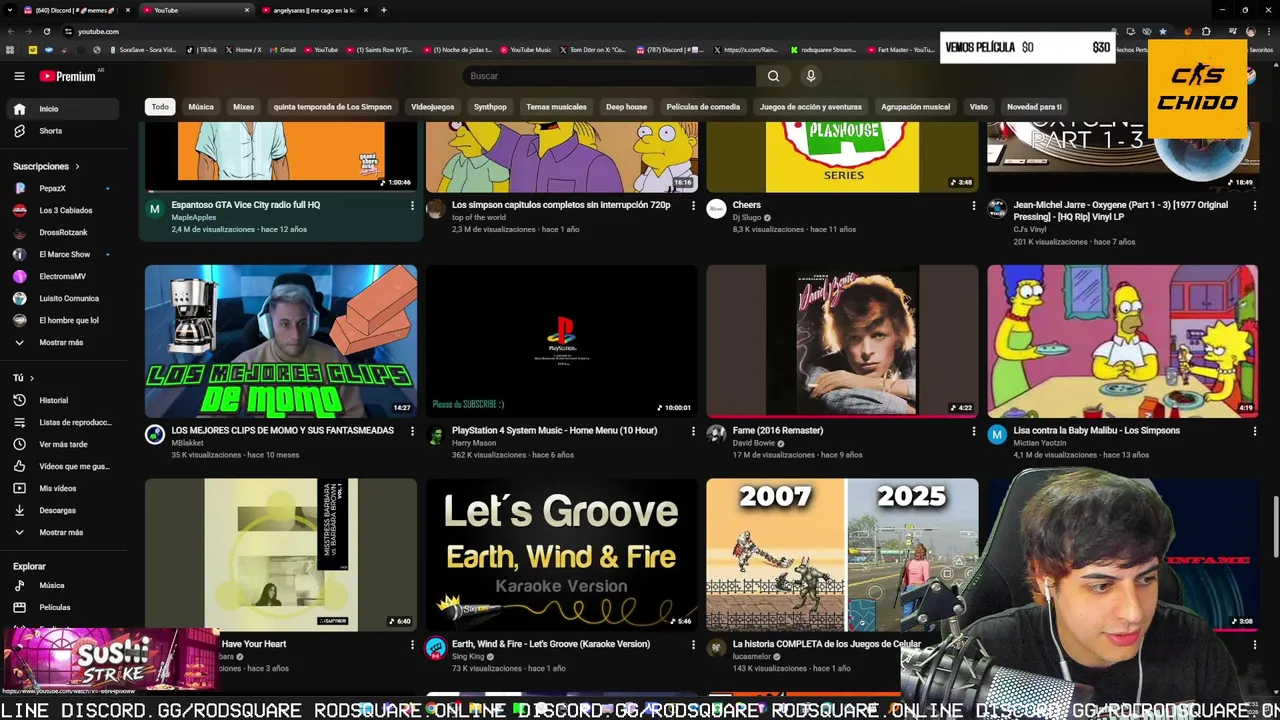
Task: Switch to the angelysaras browser tab
Action: click(x=315, y=10)
